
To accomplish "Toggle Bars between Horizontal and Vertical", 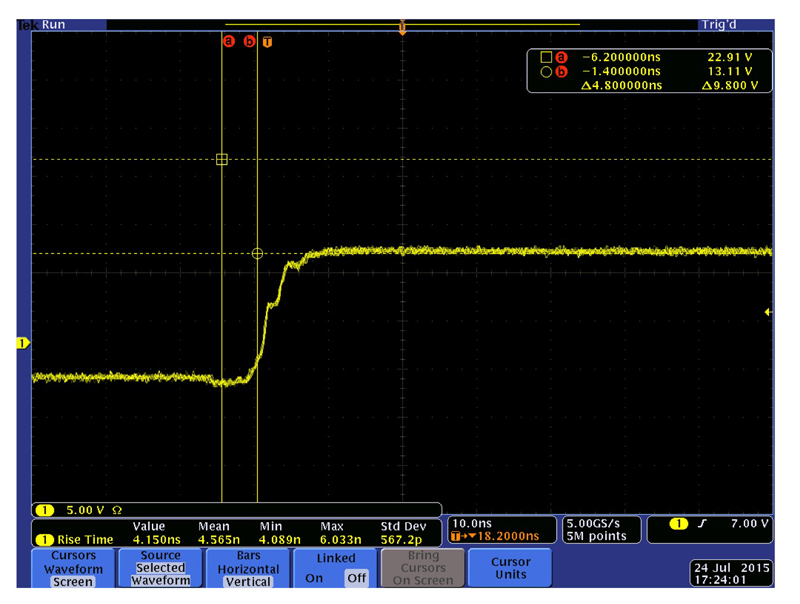I will [248, 568].
